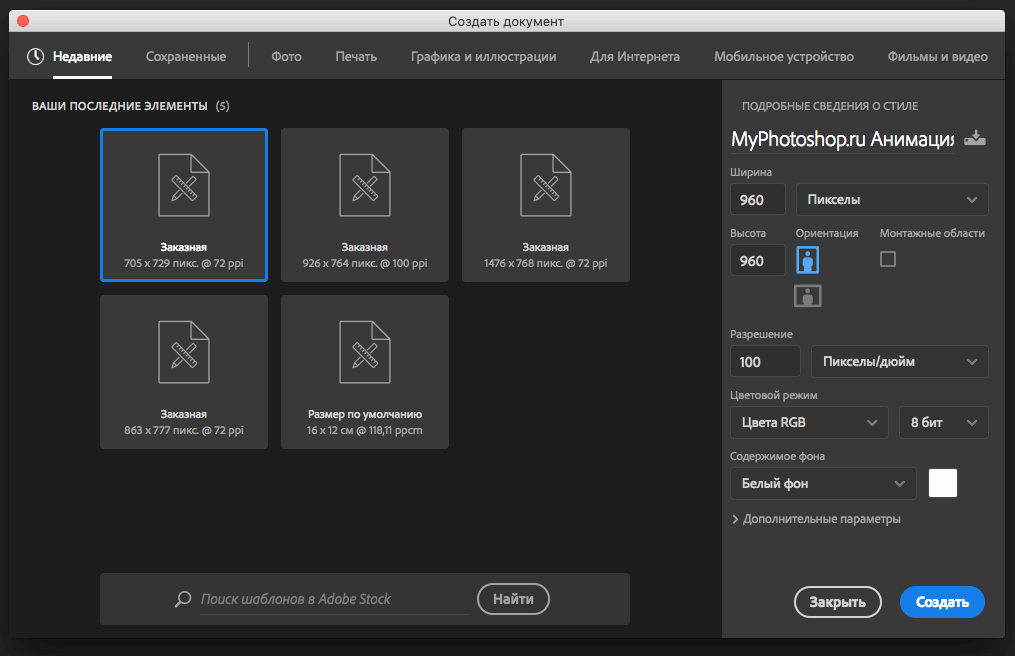Click the clock icon beside Недавние
Viewport: 1015px width, 656px height.
point(36,57)
